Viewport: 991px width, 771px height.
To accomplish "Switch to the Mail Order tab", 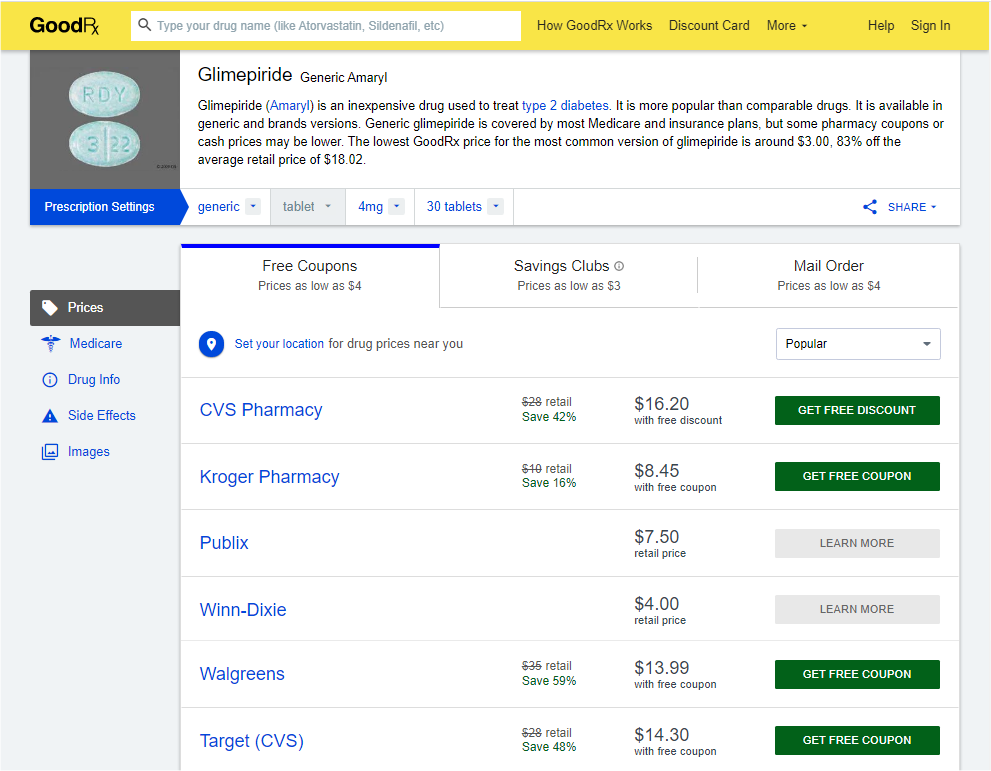I will [829, 276].
